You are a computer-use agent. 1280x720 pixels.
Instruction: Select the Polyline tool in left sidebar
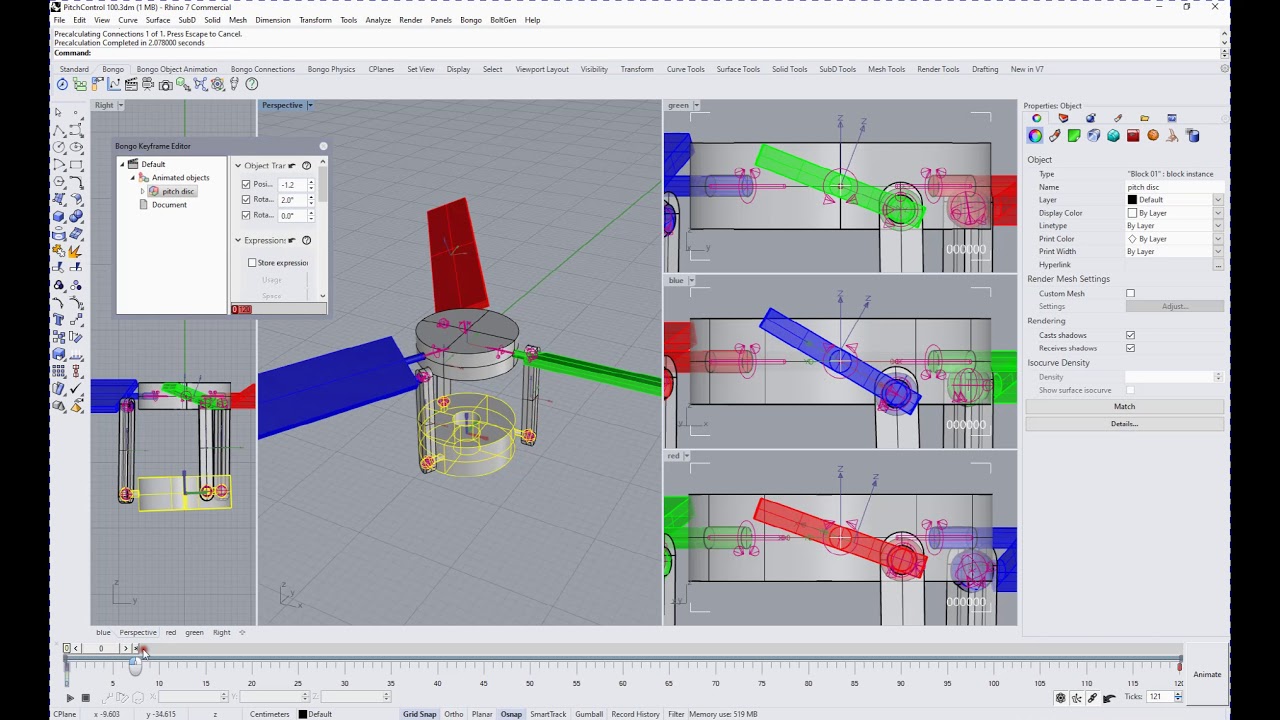click(x=59, y=130)
